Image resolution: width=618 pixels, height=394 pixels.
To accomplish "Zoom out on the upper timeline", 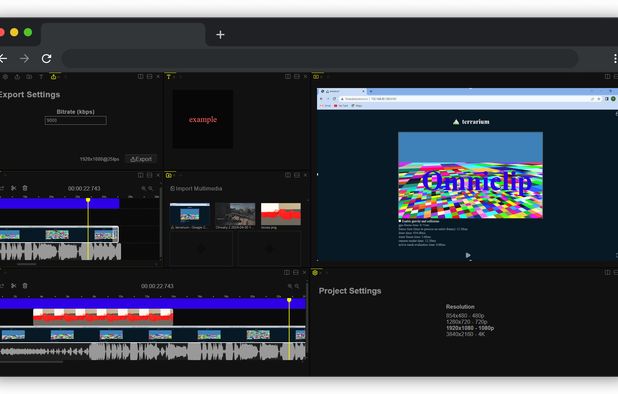I will pyautogui.click(x=151, y=189).
